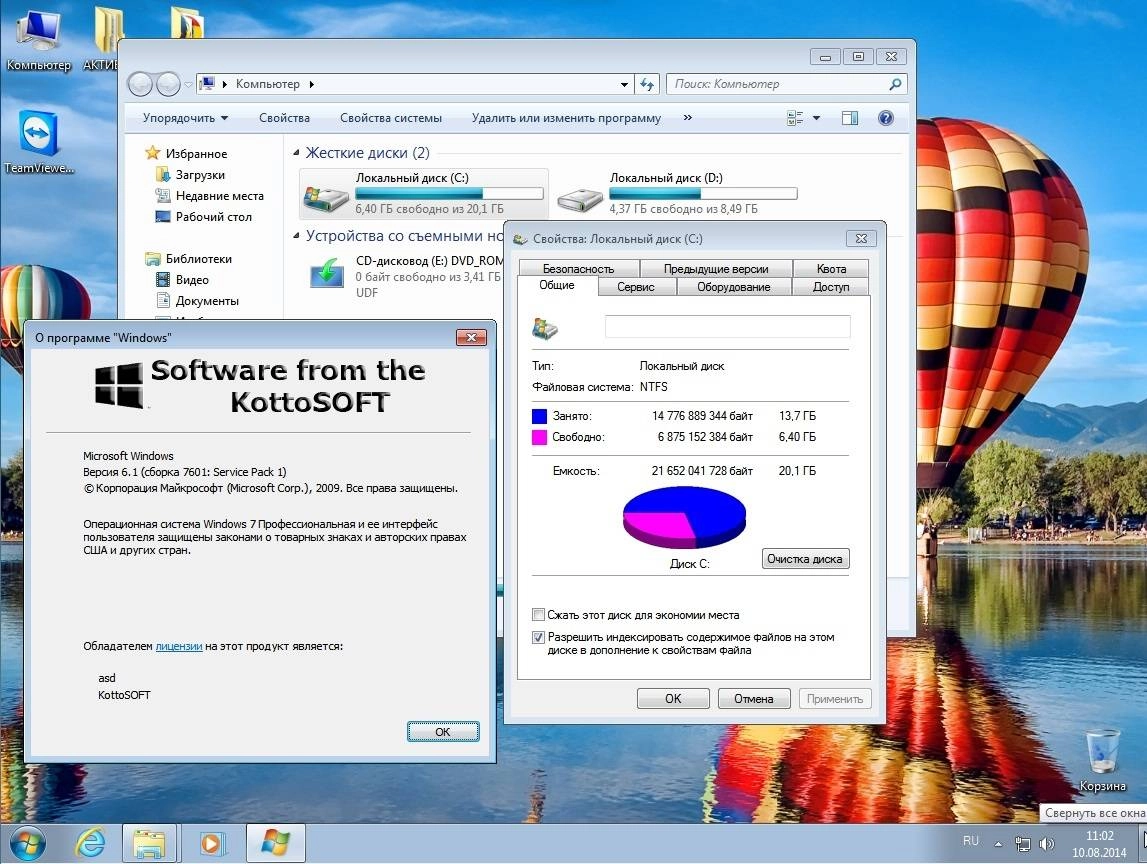Image resolution: width=1147 pixels, height=864 pixels.
Task: Select the CD-дисковод (E:) drive icon
Action: point(327,274)
